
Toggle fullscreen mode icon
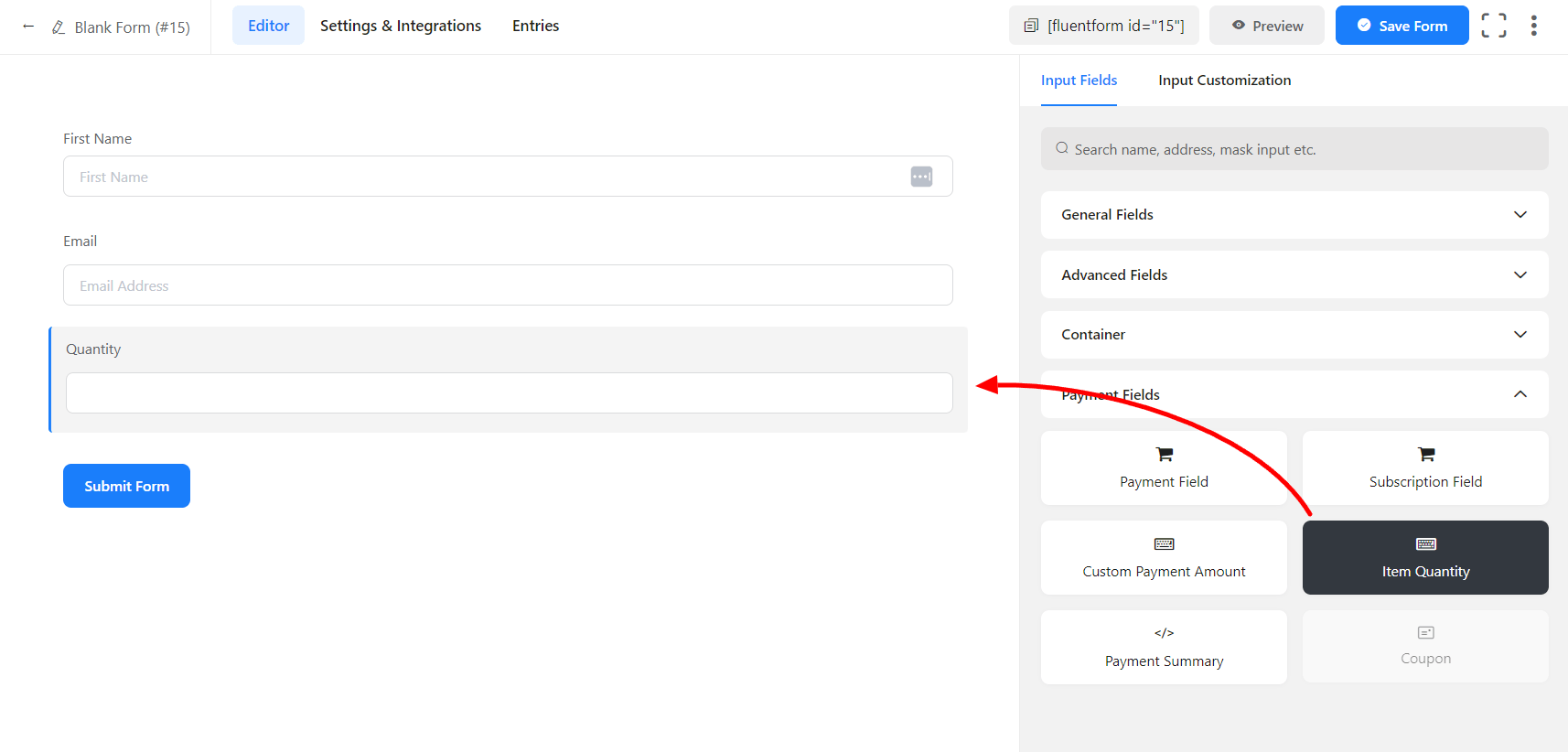[x=1493, y=26]
